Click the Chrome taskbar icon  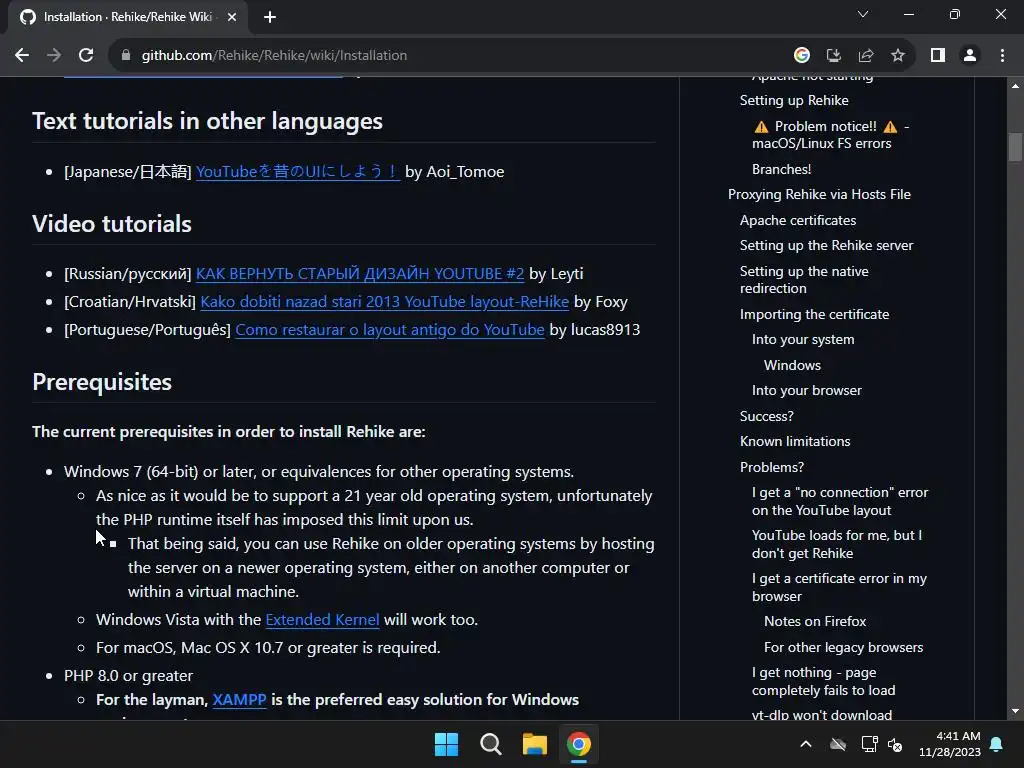[x=579, y=744]
